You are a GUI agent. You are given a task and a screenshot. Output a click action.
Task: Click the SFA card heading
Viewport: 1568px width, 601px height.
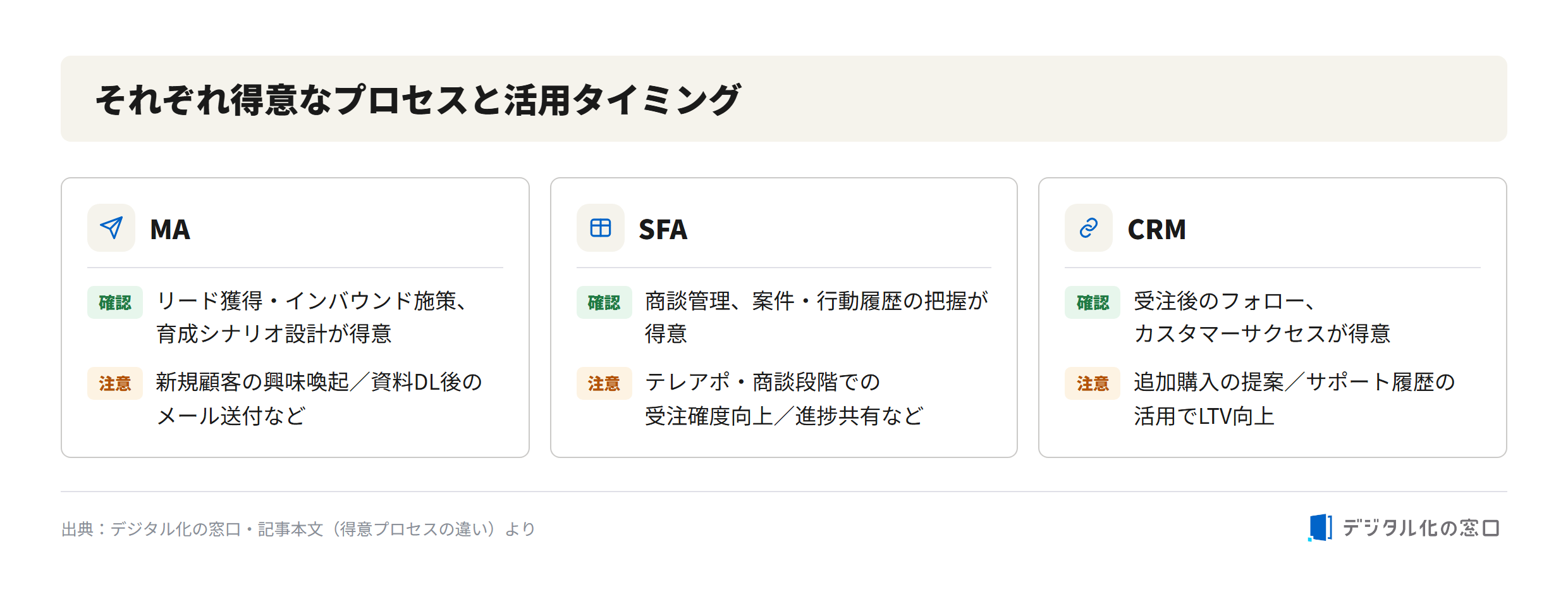tap(663, 229)
